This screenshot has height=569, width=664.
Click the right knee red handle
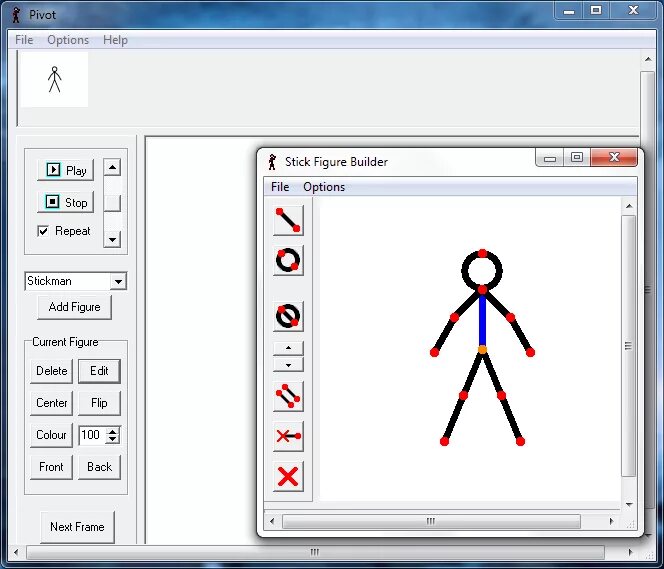coord(501,395)
